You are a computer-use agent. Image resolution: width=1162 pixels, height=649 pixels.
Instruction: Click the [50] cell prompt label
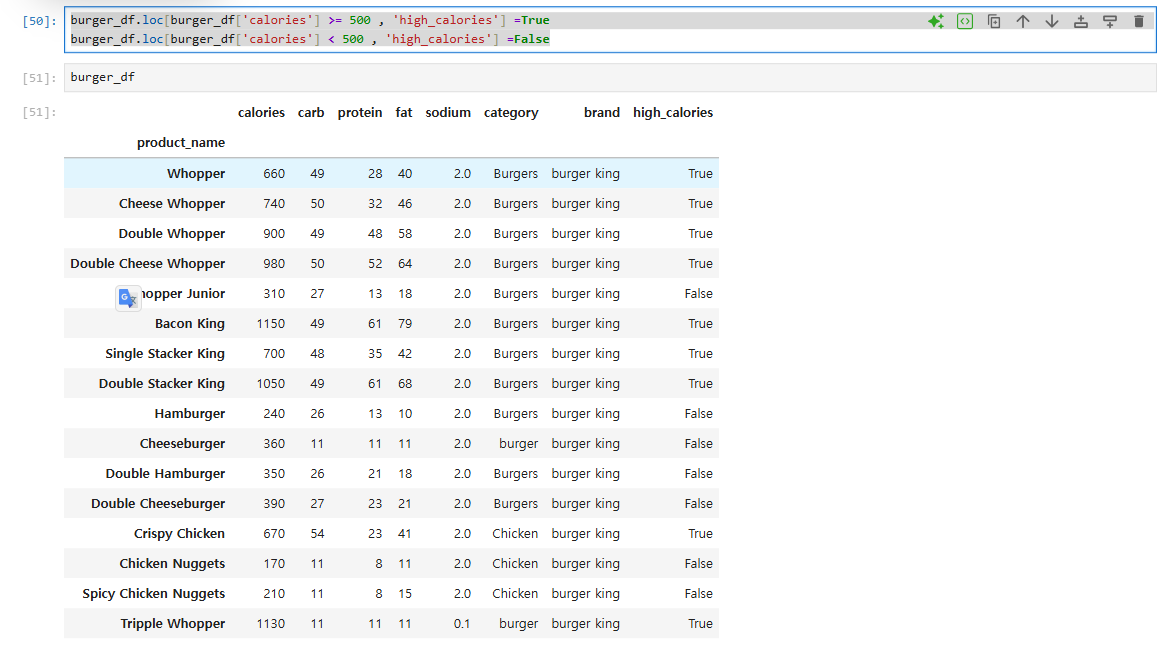pos(39,21)
